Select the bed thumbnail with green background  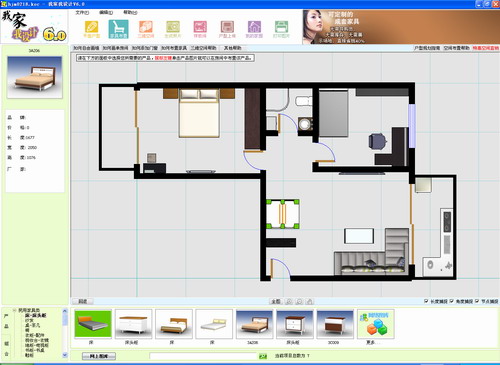coord(93,324)
